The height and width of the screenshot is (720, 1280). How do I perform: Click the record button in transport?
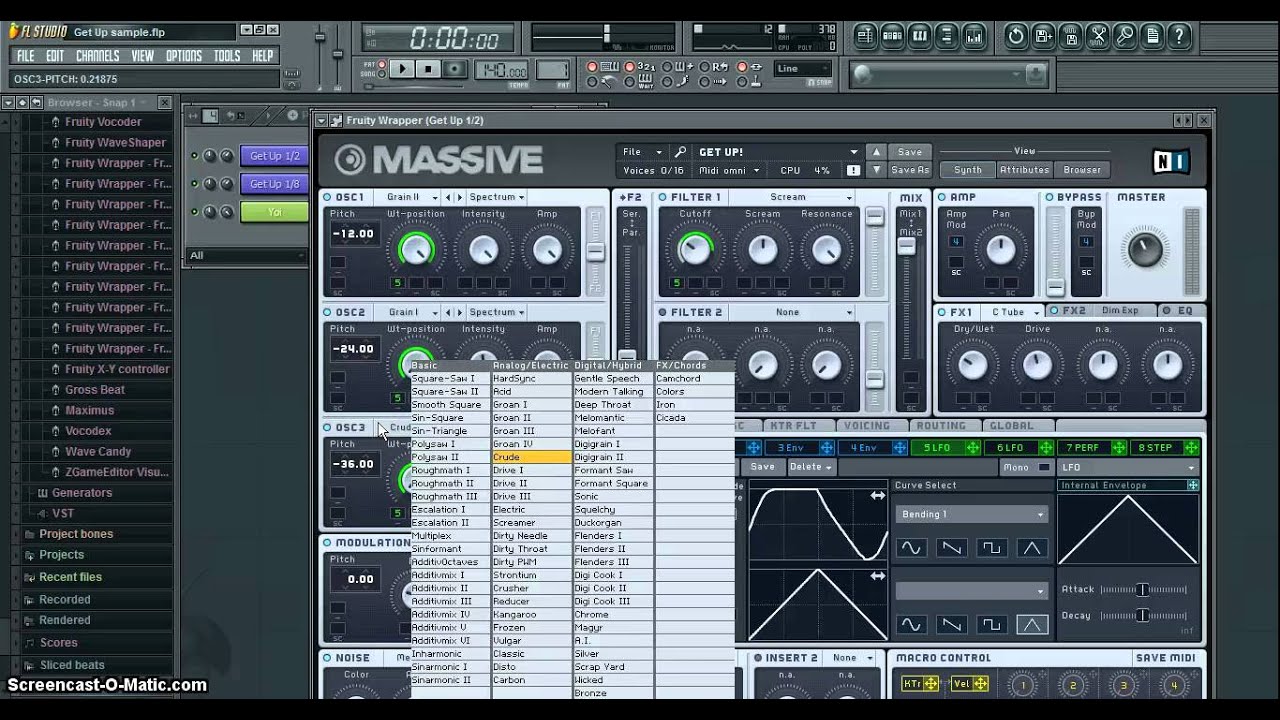455,69
